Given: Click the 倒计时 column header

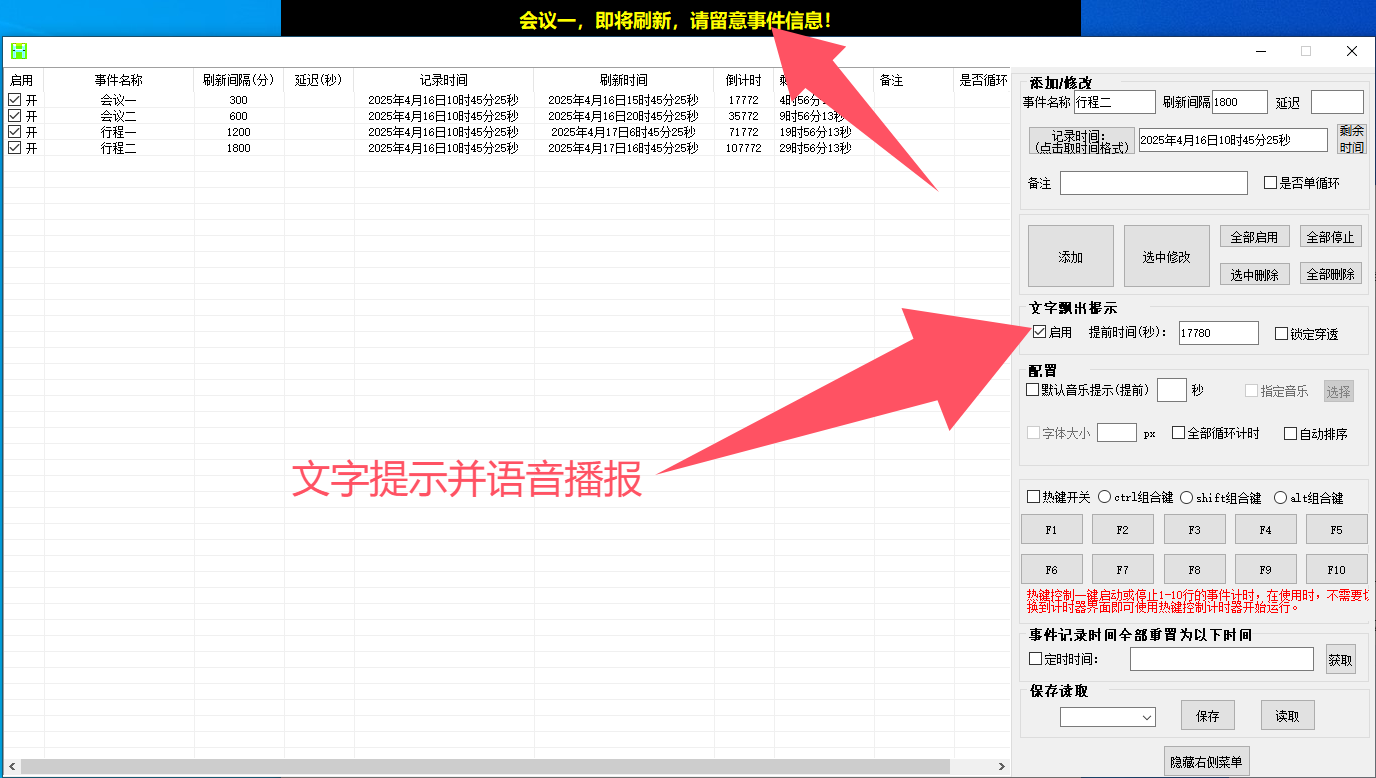Looking at the screenshot, I should click(743, 80).
